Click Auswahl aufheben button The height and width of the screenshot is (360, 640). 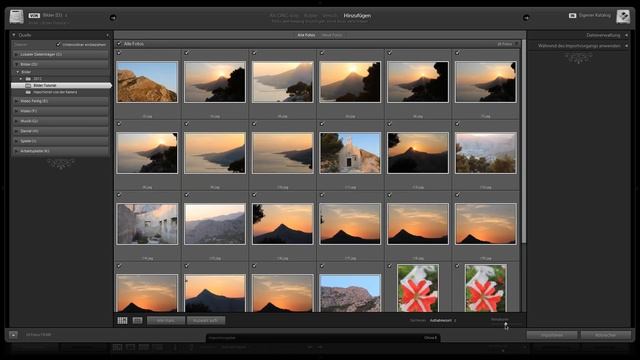[206, 321]
